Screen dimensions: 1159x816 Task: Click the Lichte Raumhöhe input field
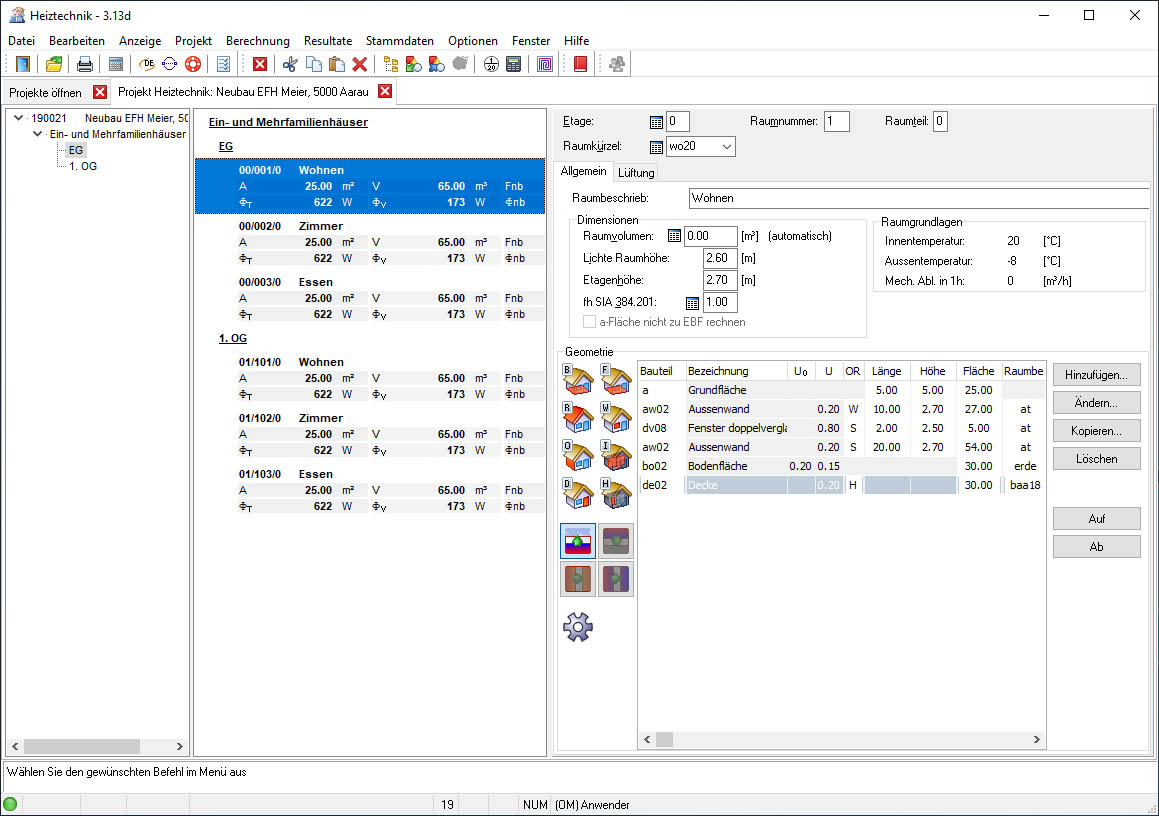720,258
